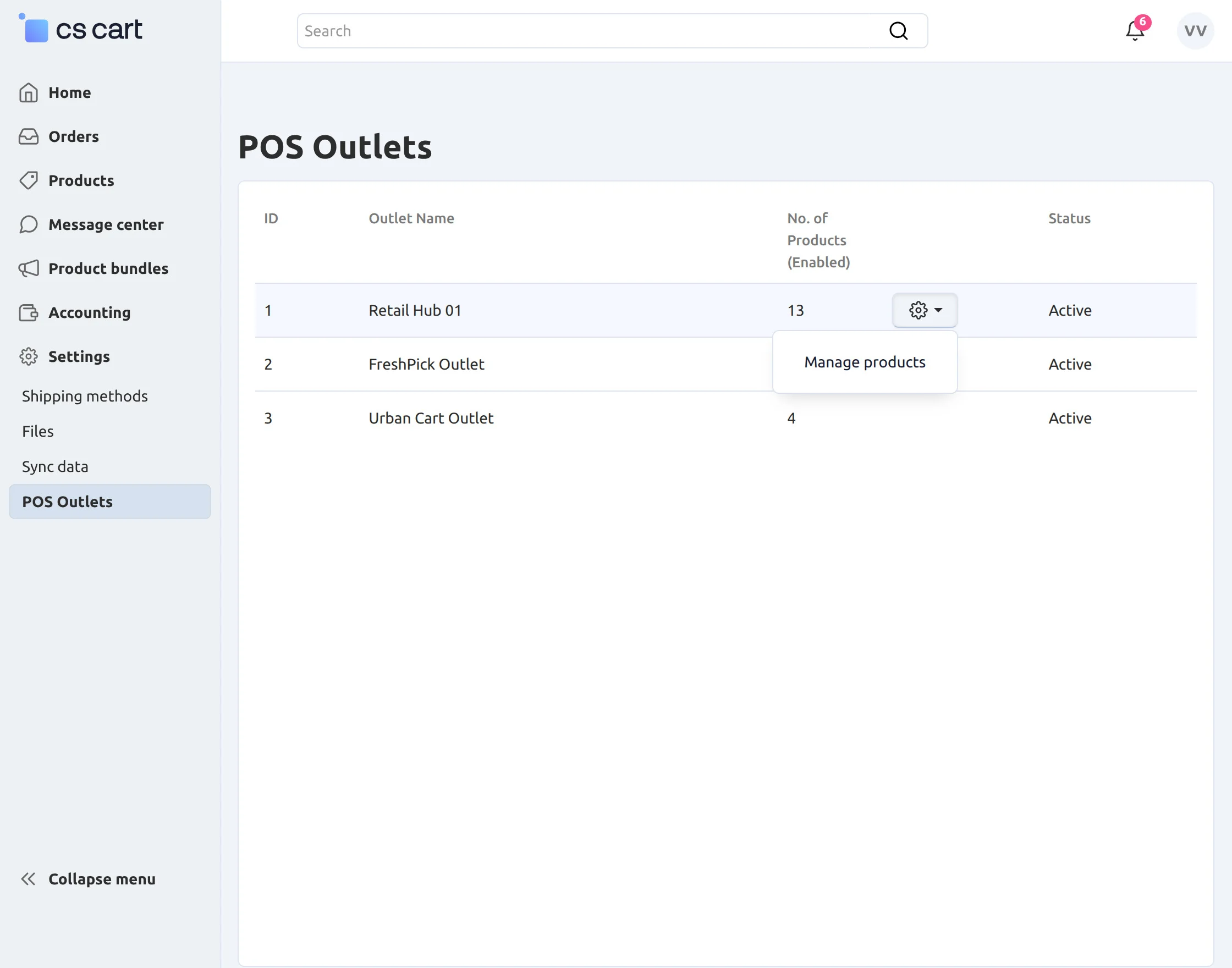The image size is (1232, 968).
Task: Toggle the gear dropdown on Retail Hub 01
Action: [925, 310]
